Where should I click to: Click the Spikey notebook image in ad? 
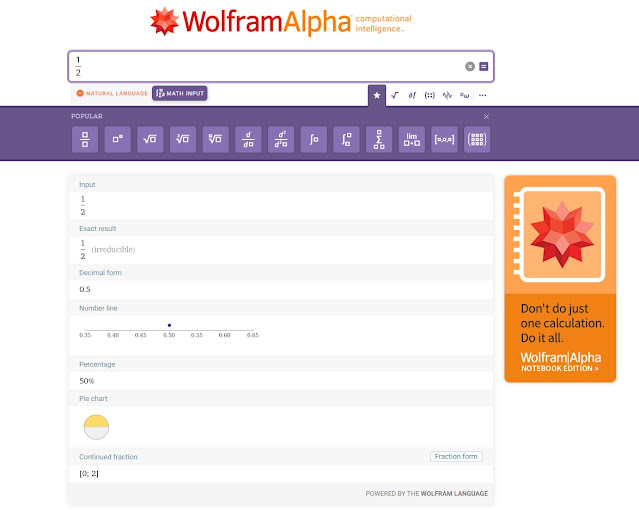(560, 234)
